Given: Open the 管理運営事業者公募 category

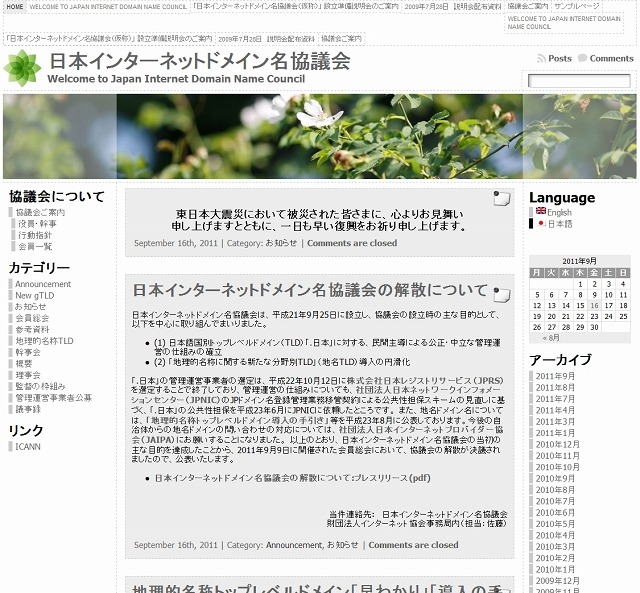Looking at the screenshot, I should [x=53, y=398].
